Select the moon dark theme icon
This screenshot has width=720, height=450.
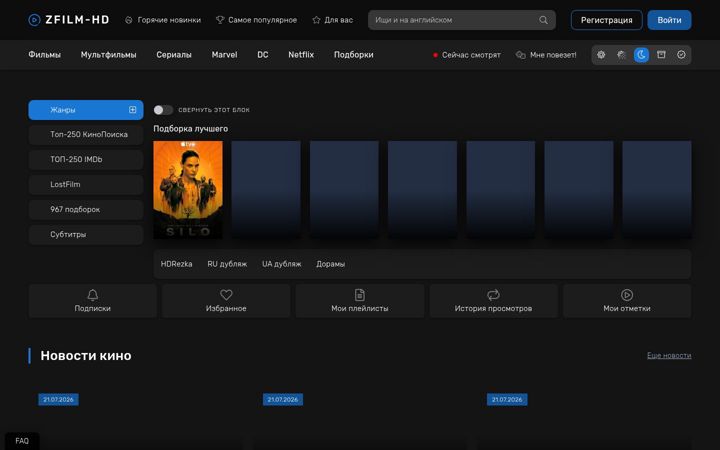point(641,55)
